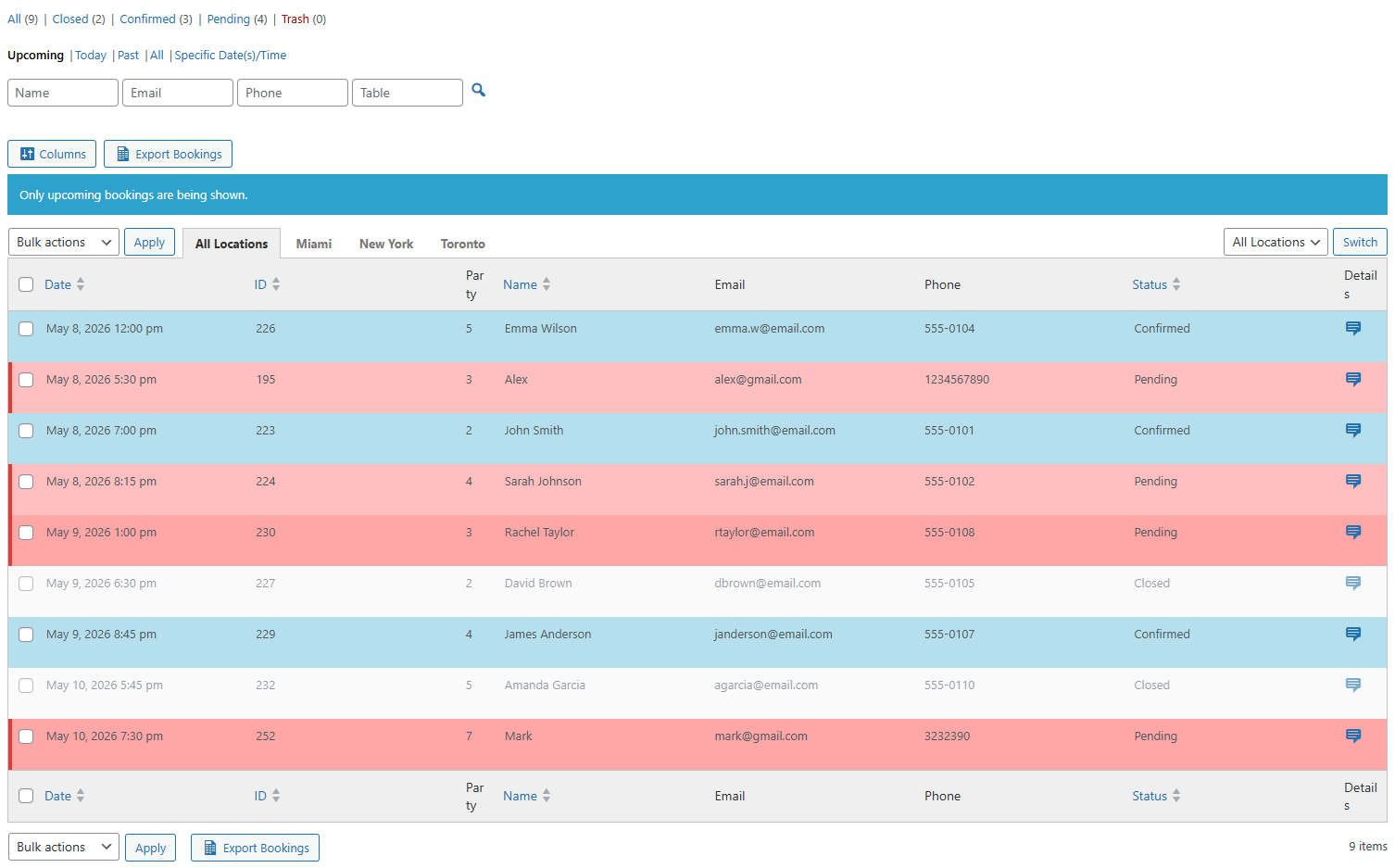This screenshot has width=1395, height=868.
Task: Show Today bookings
Action: point(91,56)
